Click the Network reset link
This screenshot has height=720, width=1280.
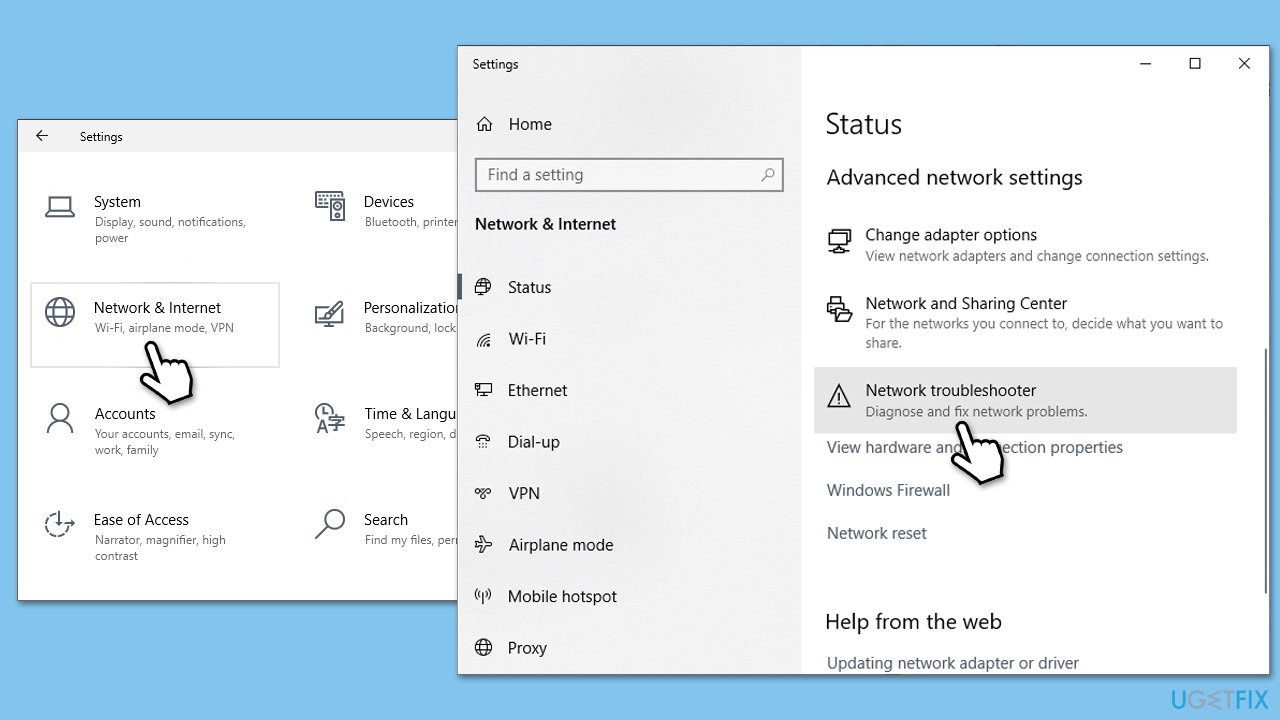pyautogui.click(x=877, y=533)
